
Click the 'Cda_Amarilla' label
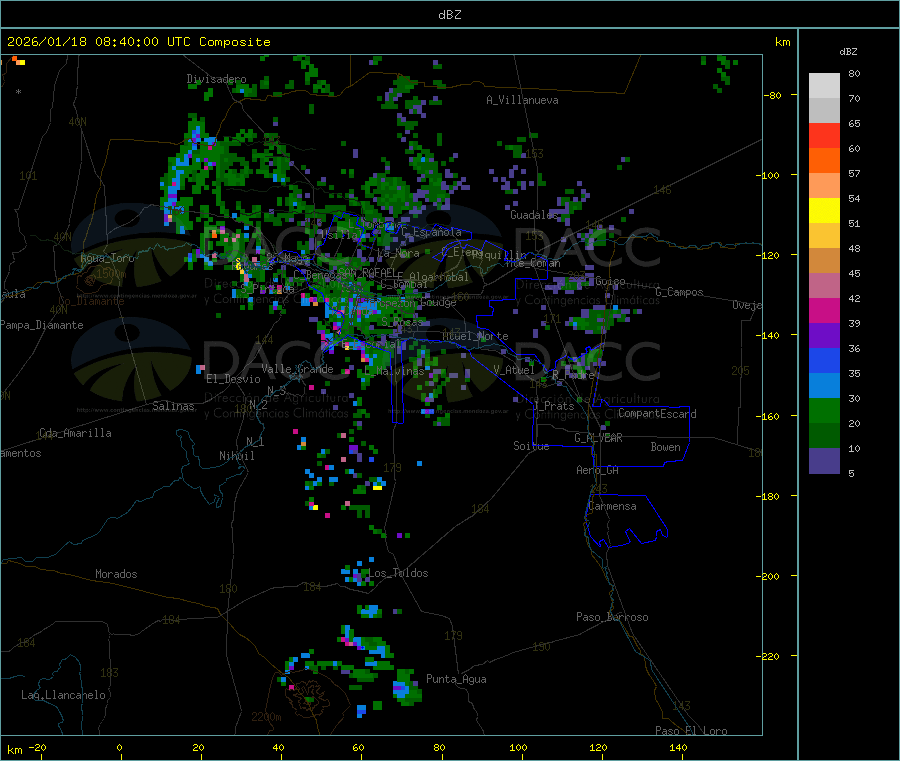pyautogui.click(x=75, y=433)
